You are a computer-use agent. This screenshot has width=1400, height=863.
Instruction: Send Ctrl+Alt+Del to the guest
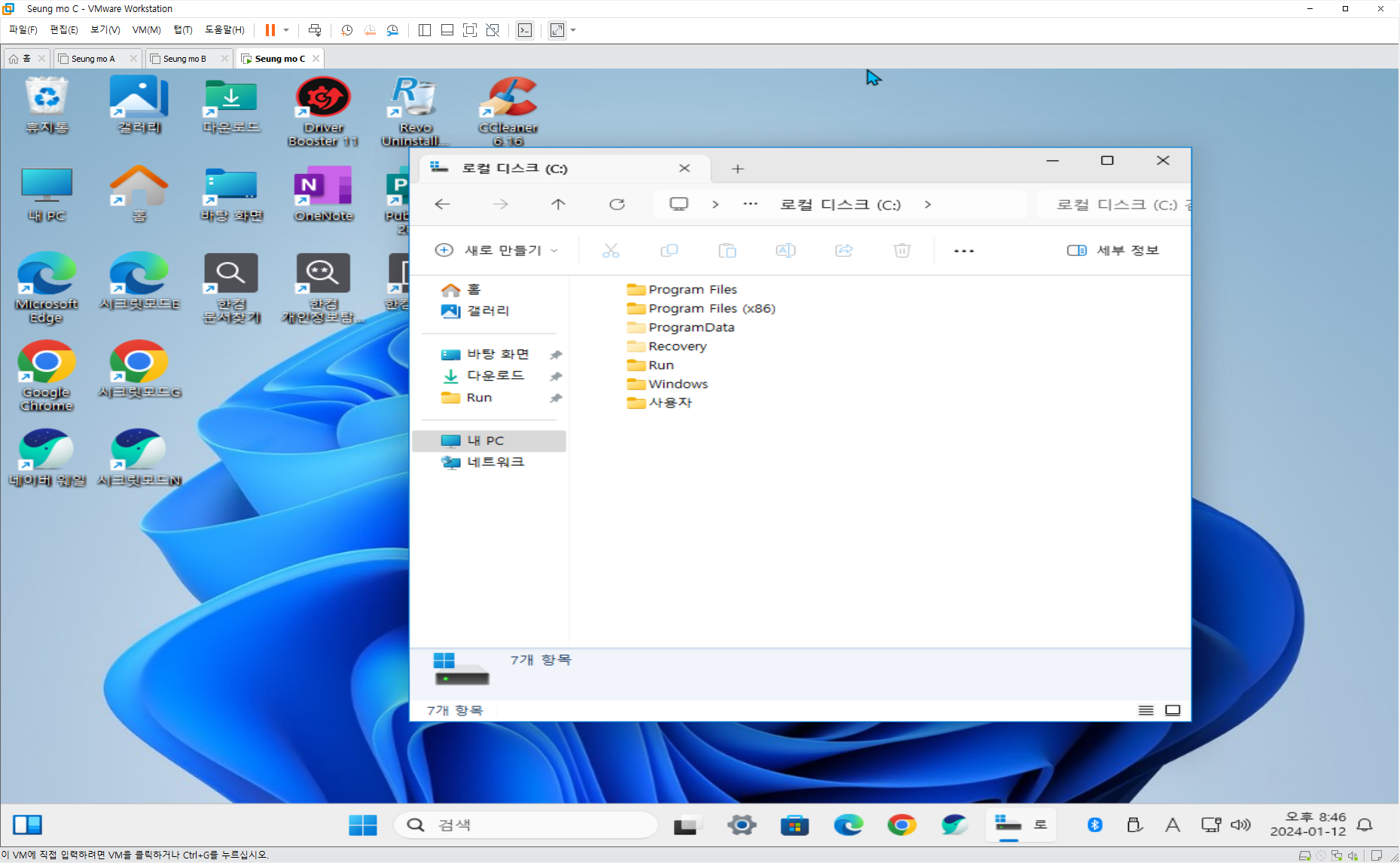point(315,30)
